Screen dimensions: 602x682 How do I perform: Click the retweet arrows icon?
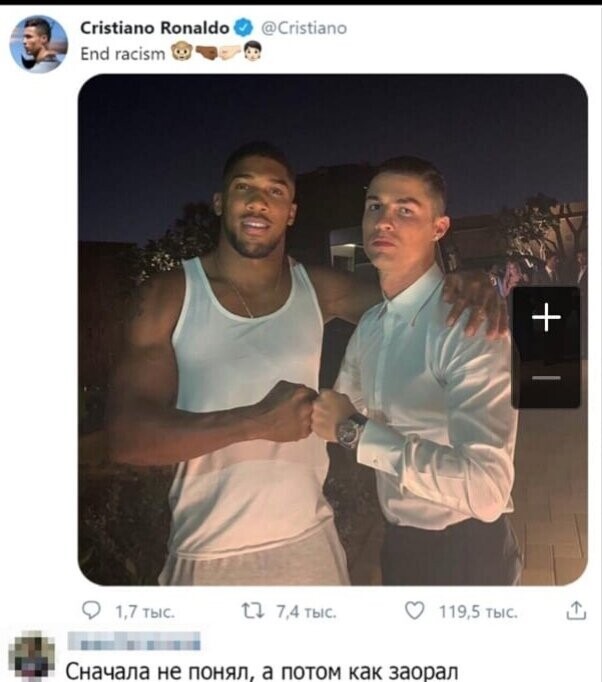coord(253,611)
